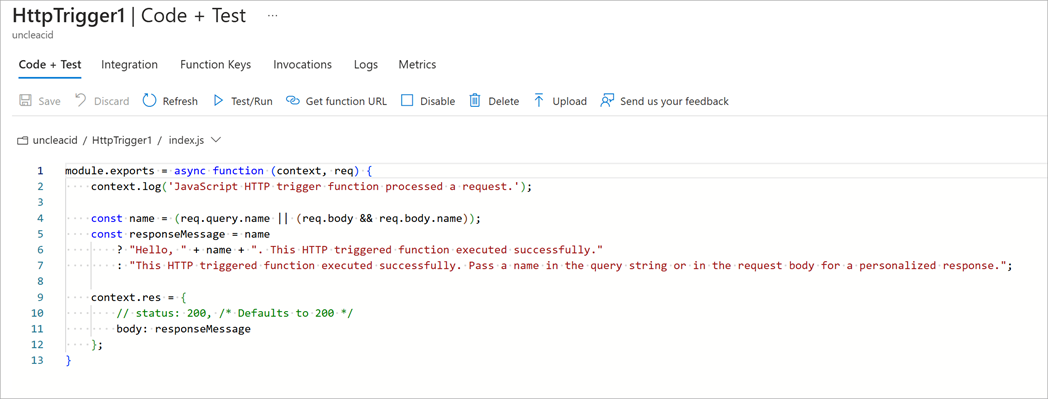The image size is (1048, 399).
Task: Click the Test/Run play triangle icon
Action: [x=218, y=101]
